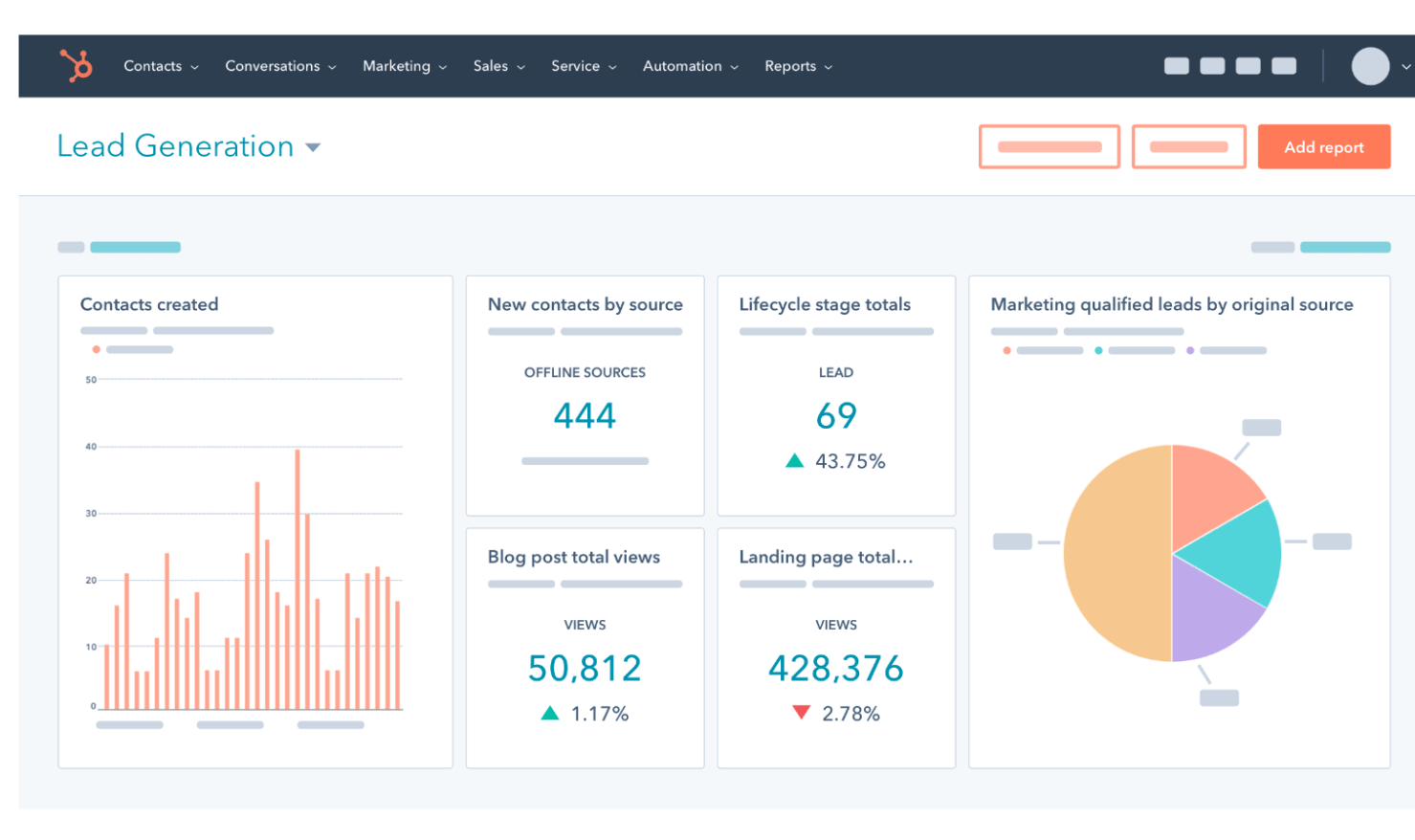The height and width of the screenshot is (840, 1415).
Task: Expand the Lead Generation dashboard dropdown
Action: 313,147
